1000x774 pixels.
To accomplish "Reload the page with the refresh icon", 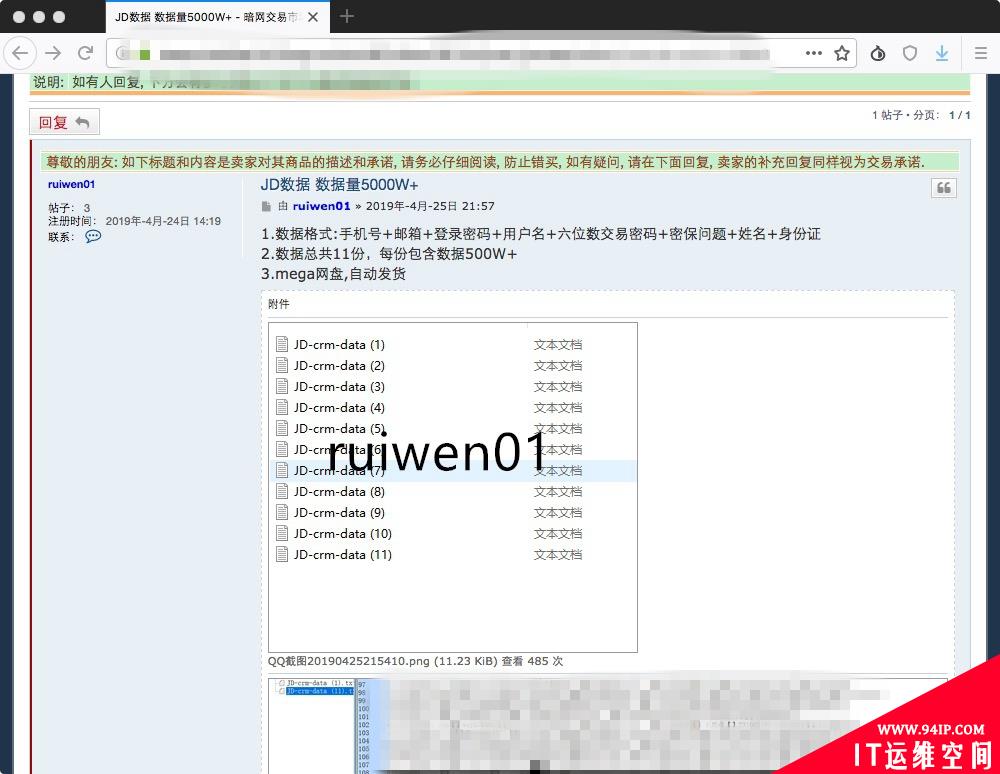I will click(85, 53).
